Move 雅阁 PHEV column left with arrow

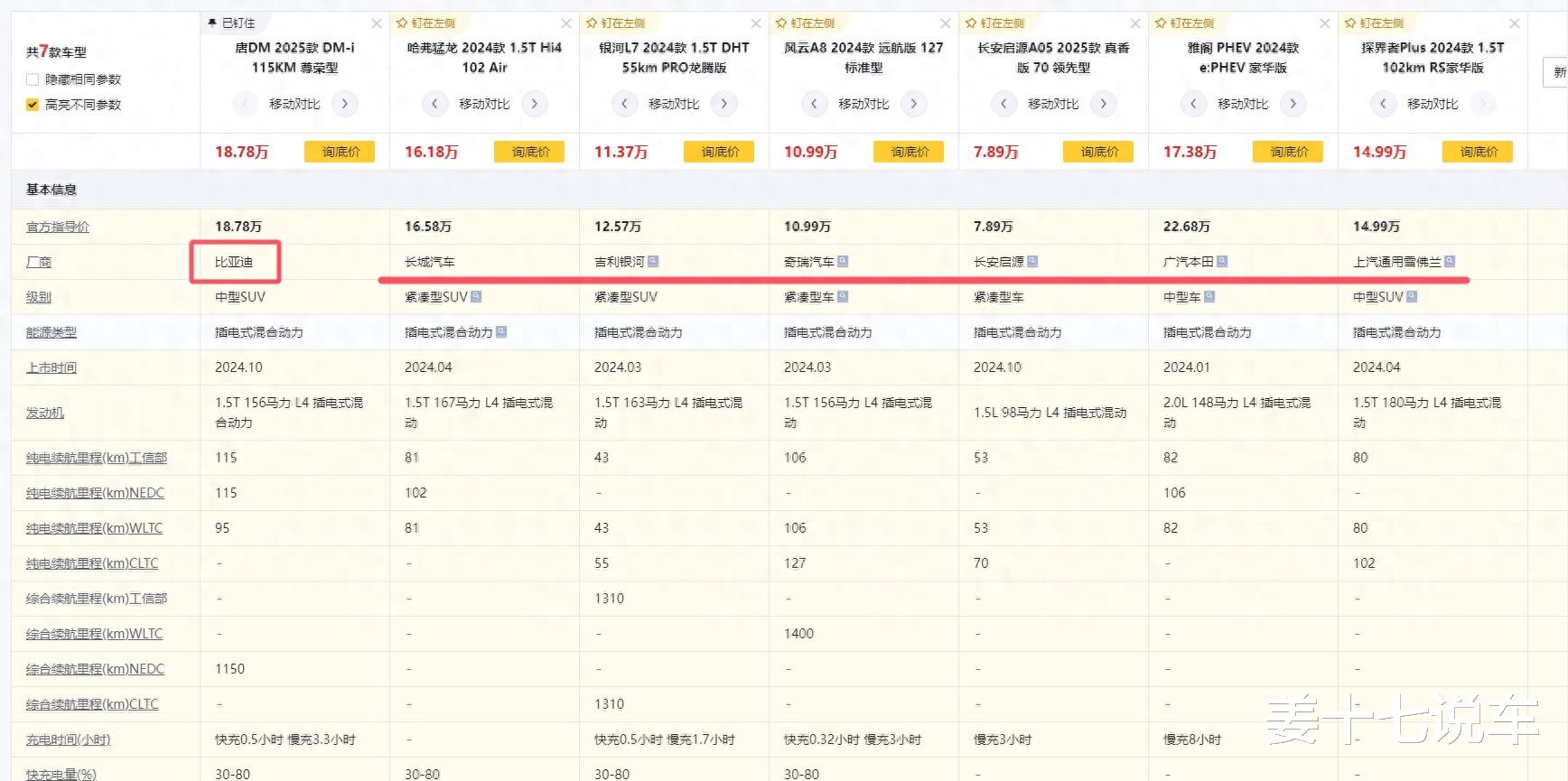pyautogui.click(x=1193, y=104)
